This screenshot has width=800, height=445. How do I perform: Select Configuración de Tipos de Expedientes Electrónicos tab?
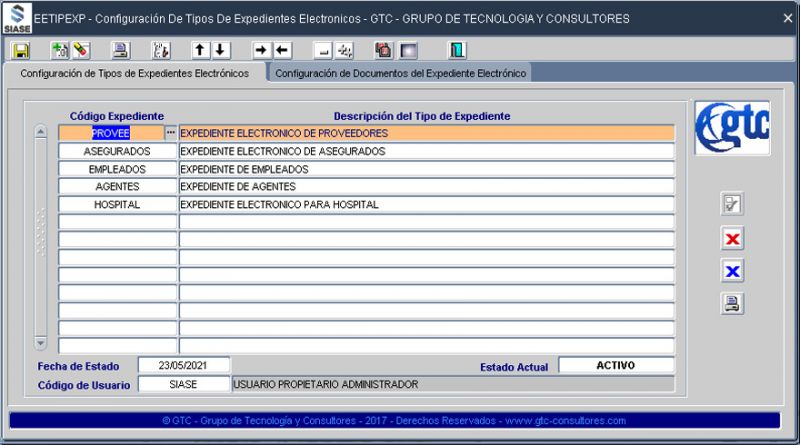(135, 73)
